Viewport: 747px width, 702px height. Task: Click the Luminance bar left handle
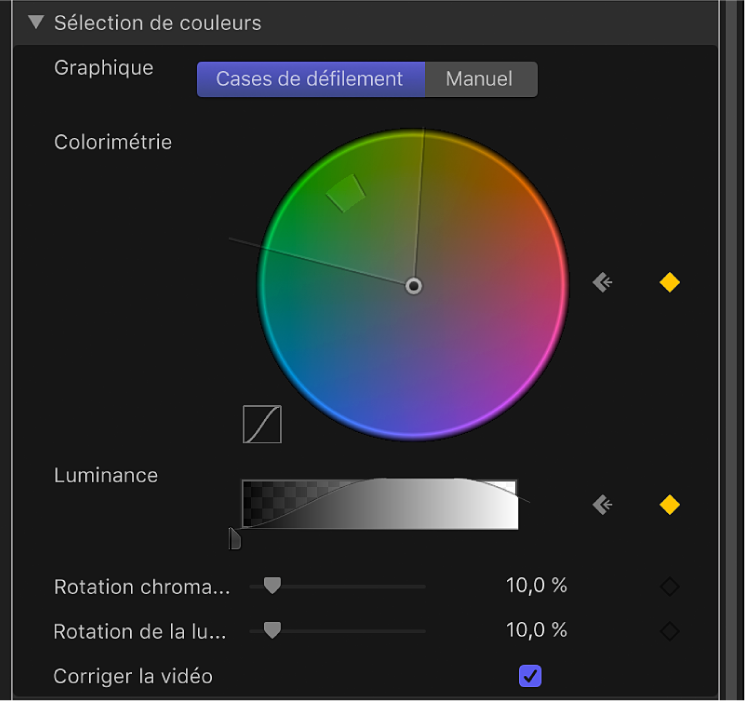tap(235, 540)
